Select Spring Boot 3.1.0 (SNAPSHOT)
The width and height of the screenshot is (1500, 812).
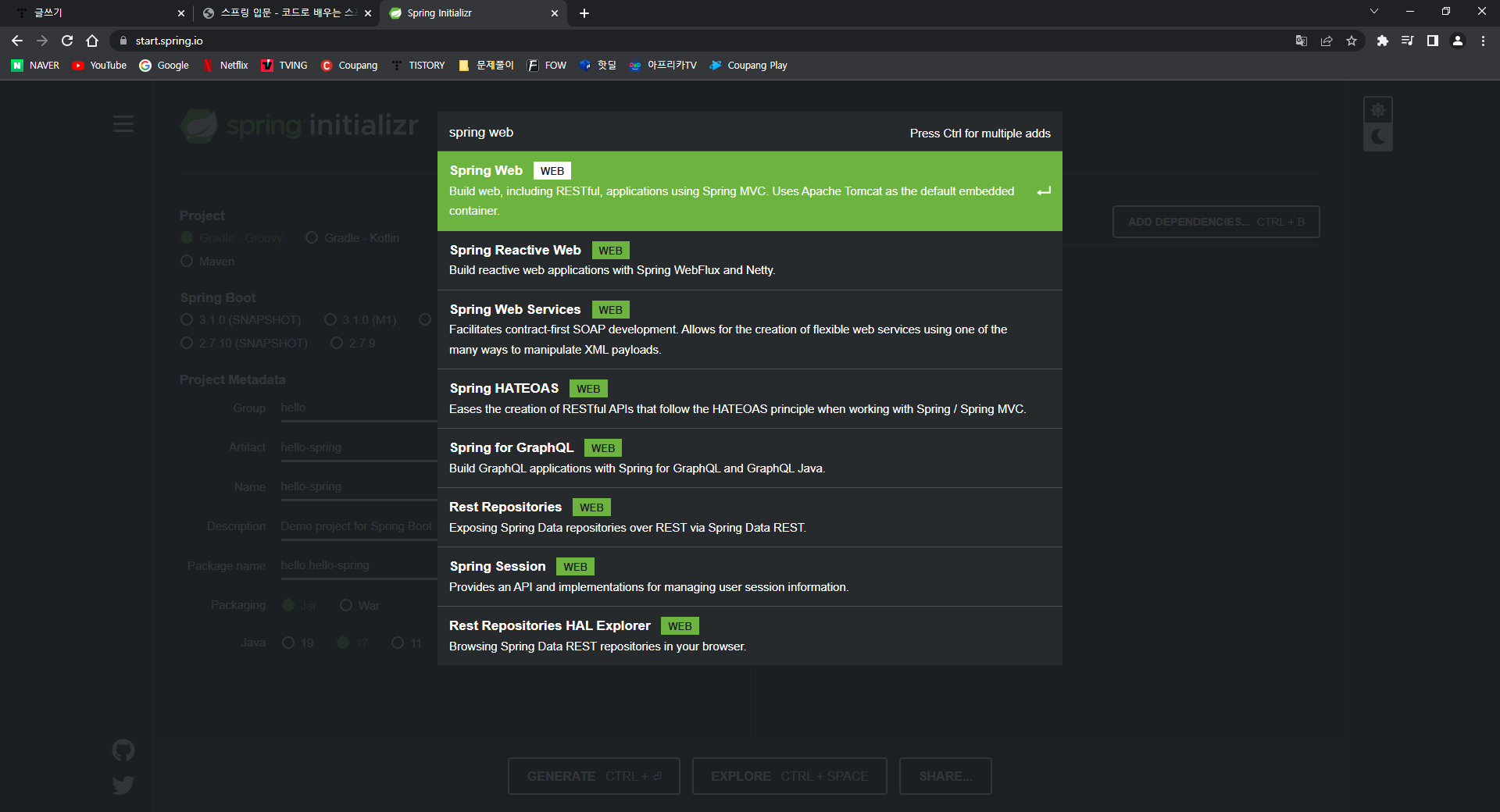[241, 320]
